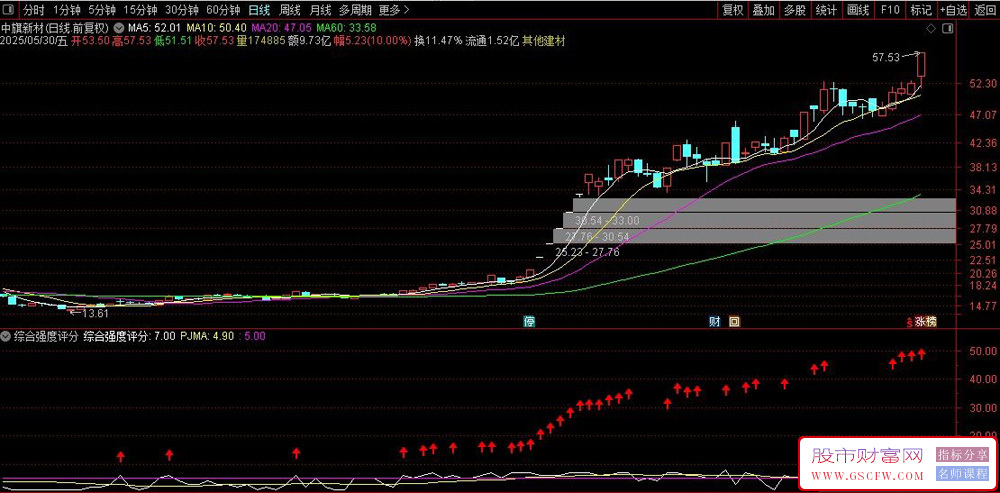
Task: Click the diamond icon at chart top-right
Action: point(930,29)
